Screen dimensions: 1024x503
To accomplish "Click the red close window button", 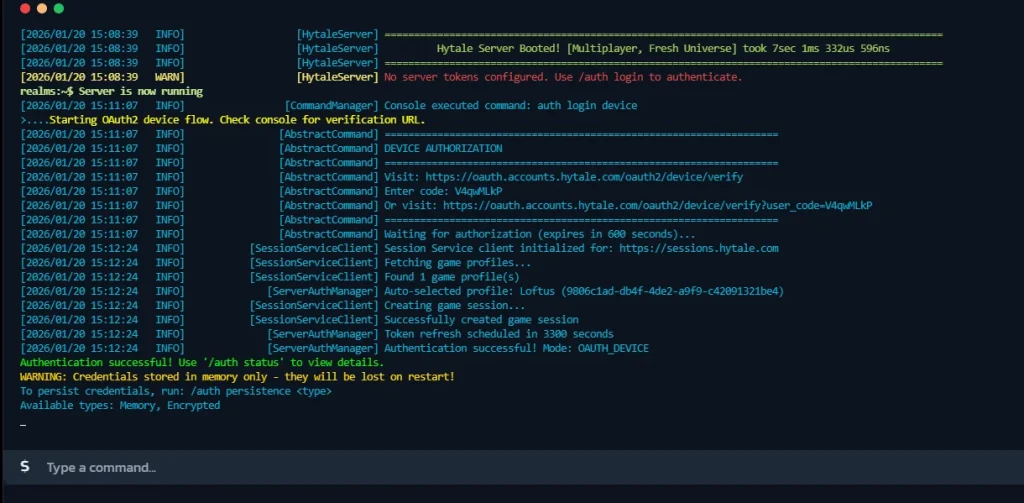I will pos(24,8).
